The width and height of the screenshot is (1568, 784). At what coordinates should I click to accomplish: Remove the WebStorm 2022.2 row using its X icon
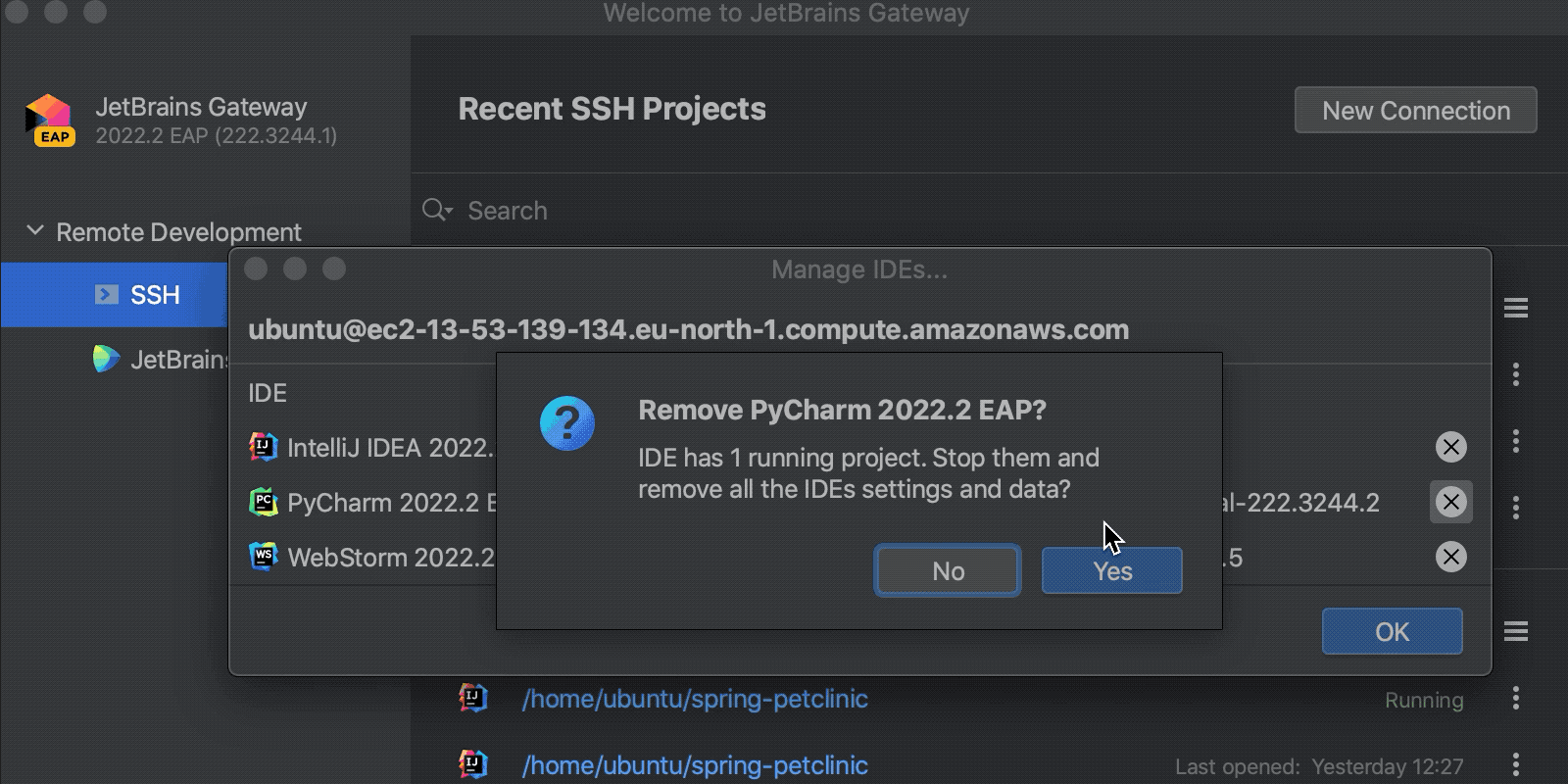coord(1450,557)
